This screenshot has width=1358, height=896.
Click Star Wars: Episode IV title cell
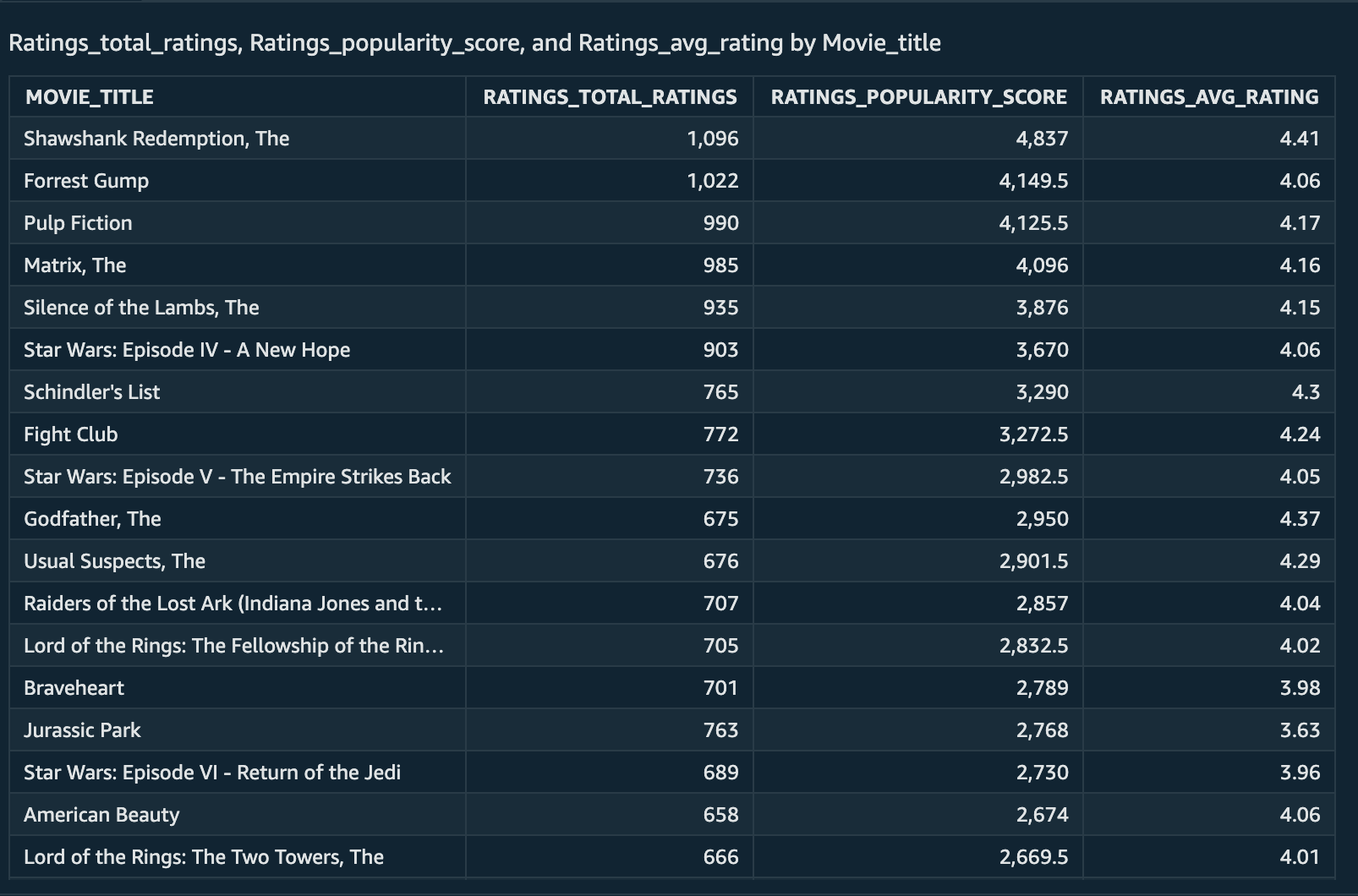click(x=187, y=350)
